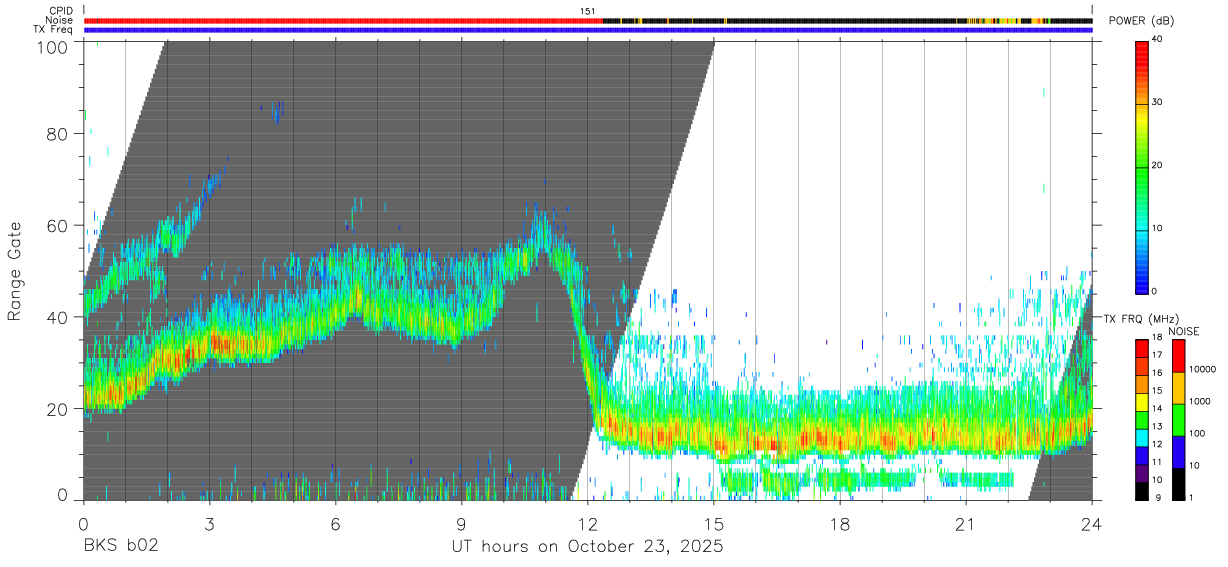
Task: Click x-axis tick label 15
Action: pyautogui.click(x=714, y=525)
